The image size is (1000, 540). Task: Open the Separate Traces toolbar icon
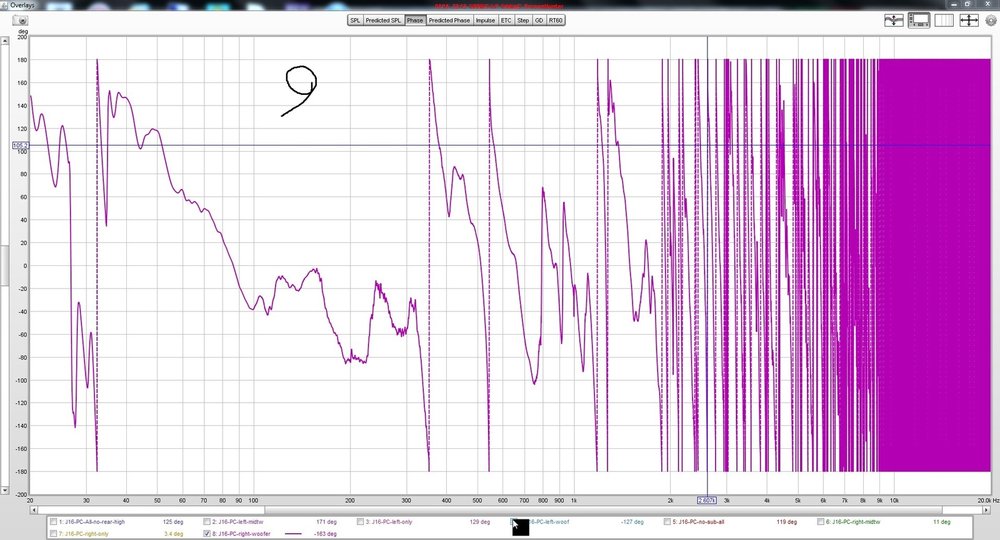[893, 20]
